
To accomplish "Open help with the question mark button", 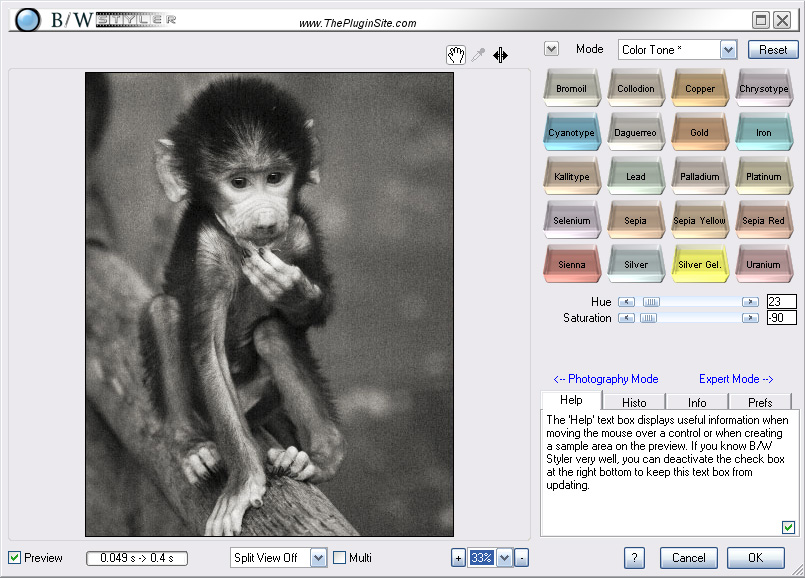I will click(x=635, y=558).
